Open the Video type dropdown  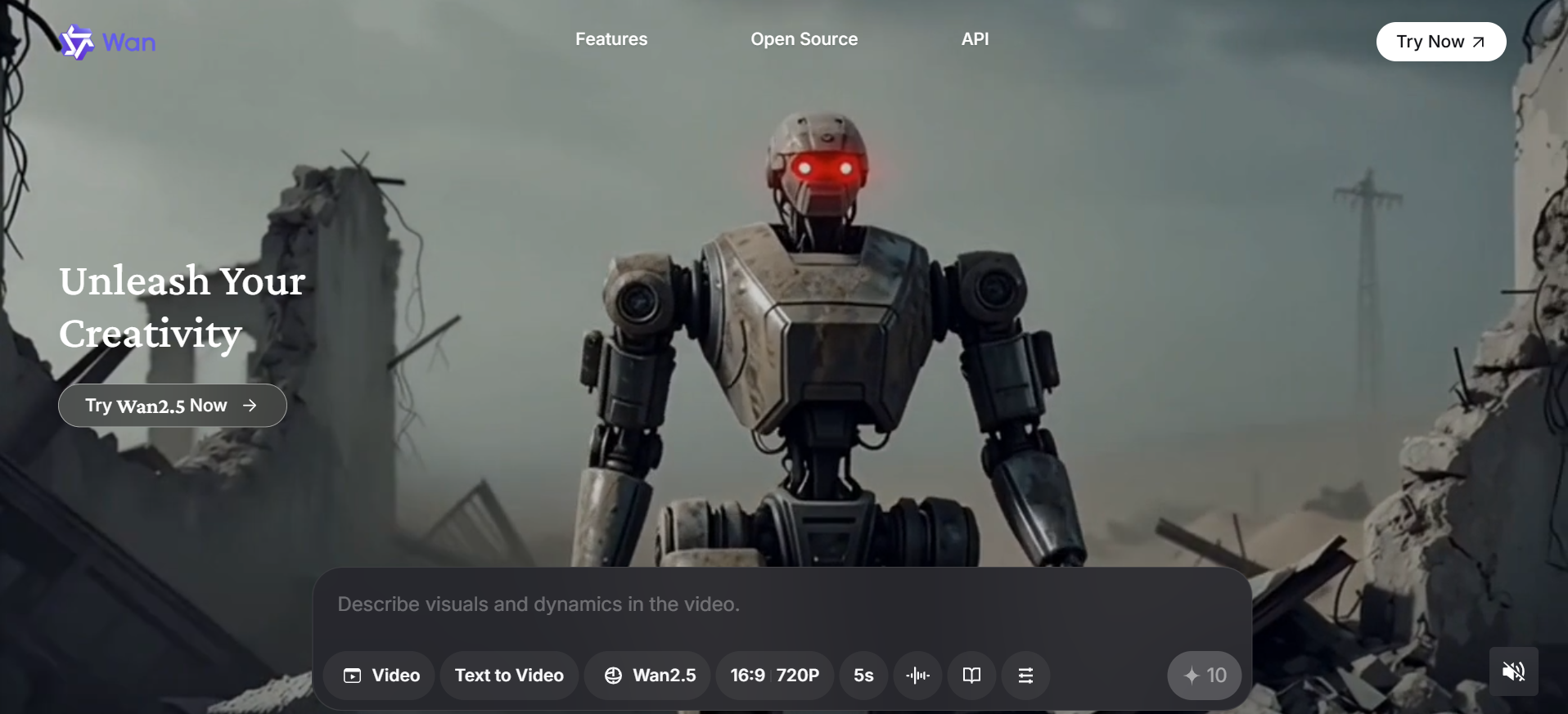pyautogui.click(x=379, y=676)
